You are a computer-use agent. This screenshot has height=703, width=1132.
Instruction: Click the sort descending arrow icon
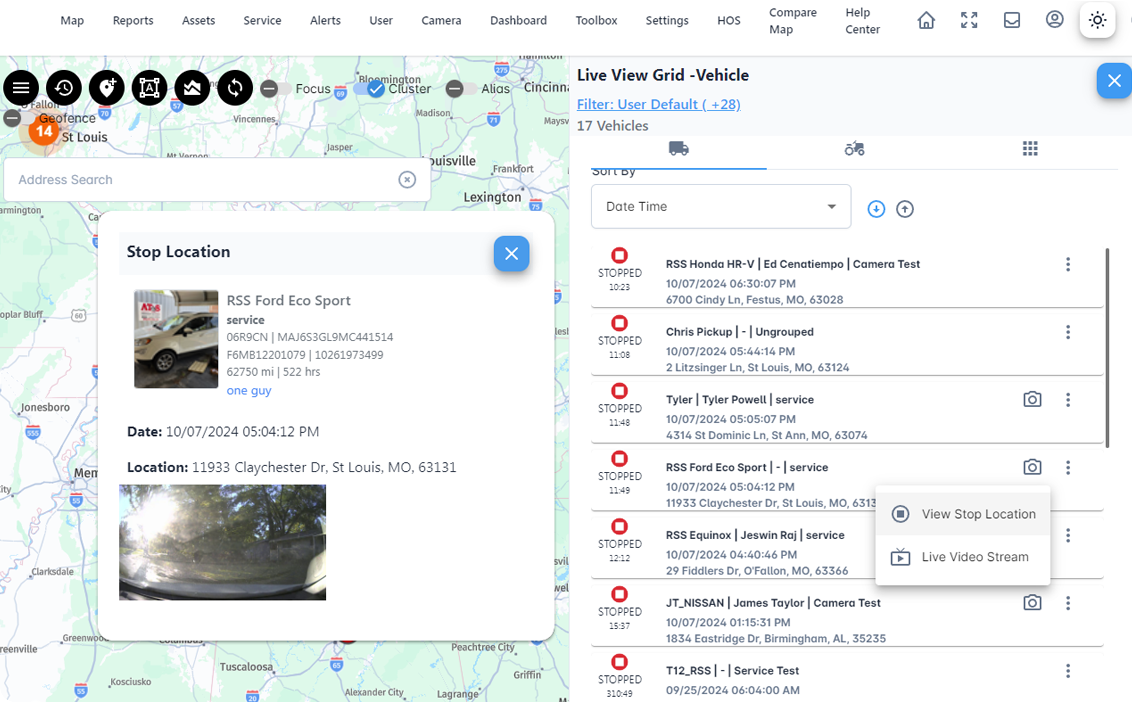[x=876, y=208]
